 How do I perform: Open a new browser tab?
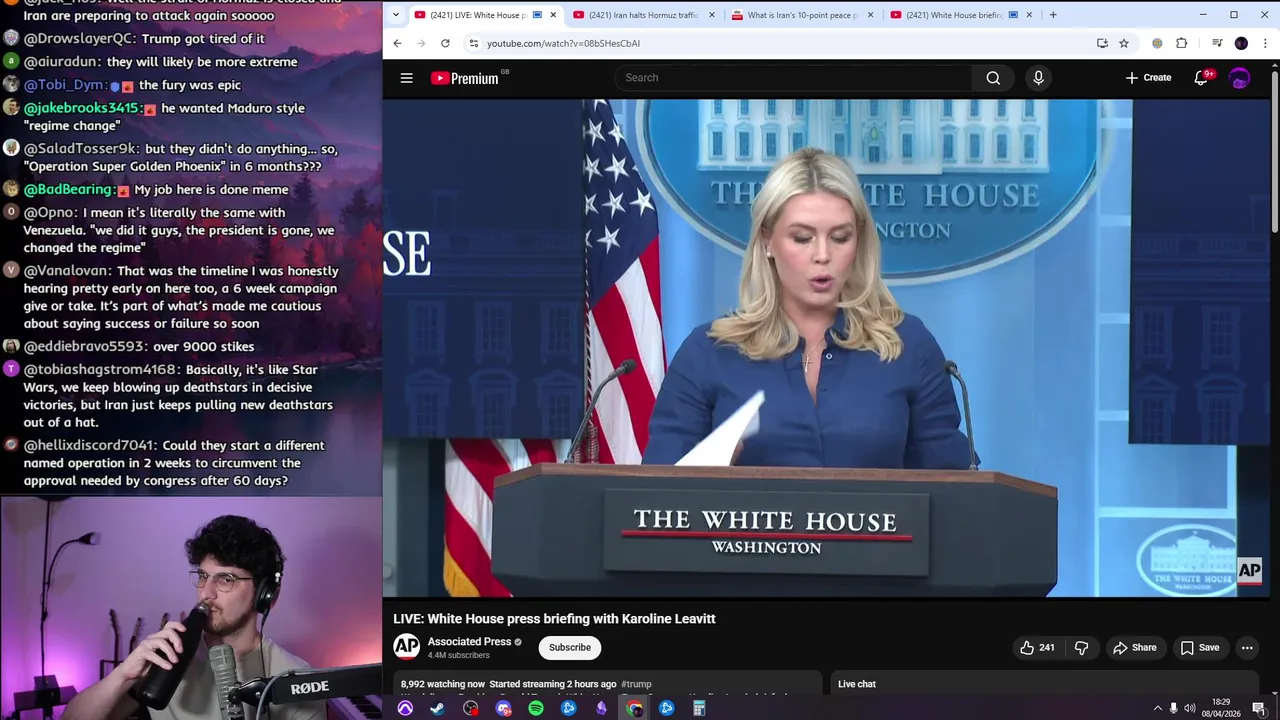(1053, 15)
